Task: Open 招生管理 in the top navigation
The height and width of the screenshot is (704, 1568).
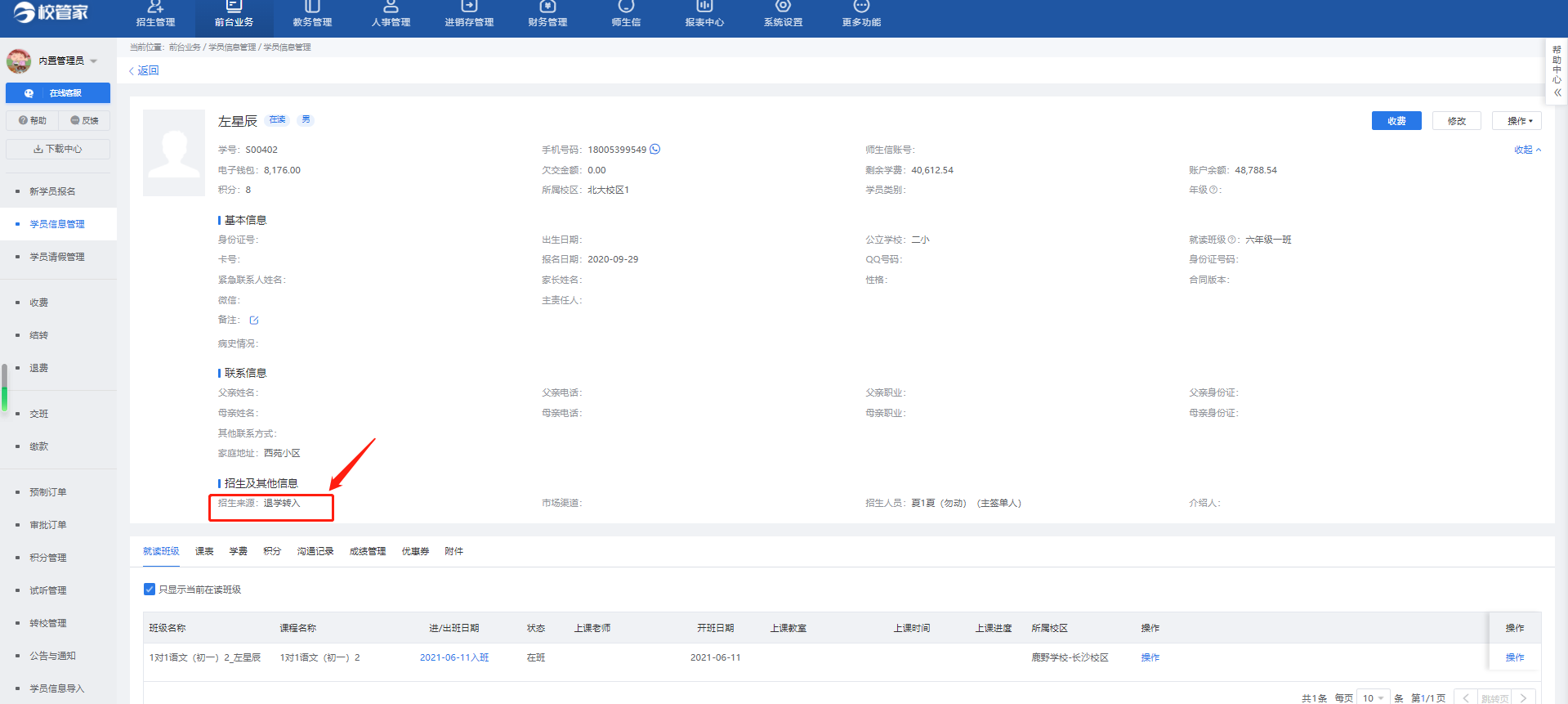Action: pyautogui.click(x=155, y=15)
